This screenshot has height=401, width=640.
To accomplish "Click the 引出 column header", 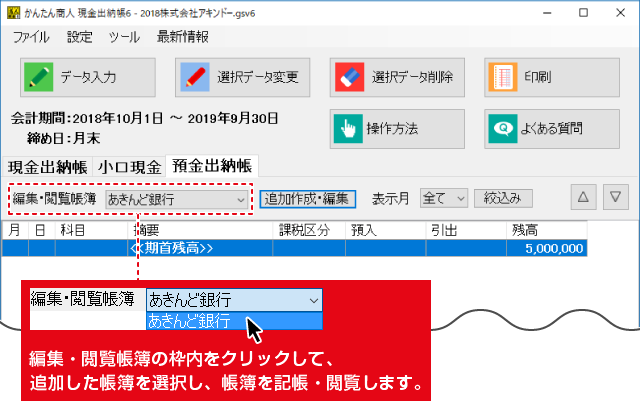I will click(466, 230).
